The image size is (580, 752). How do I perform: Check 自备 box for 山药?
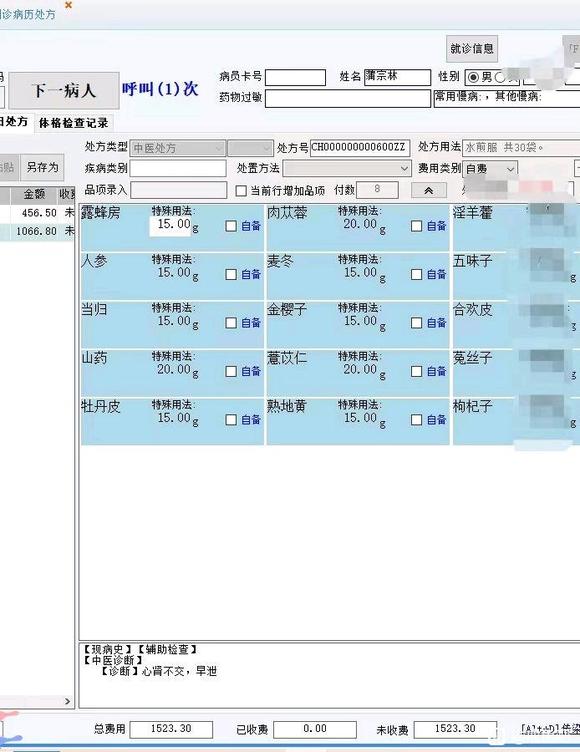click(231, 371)
